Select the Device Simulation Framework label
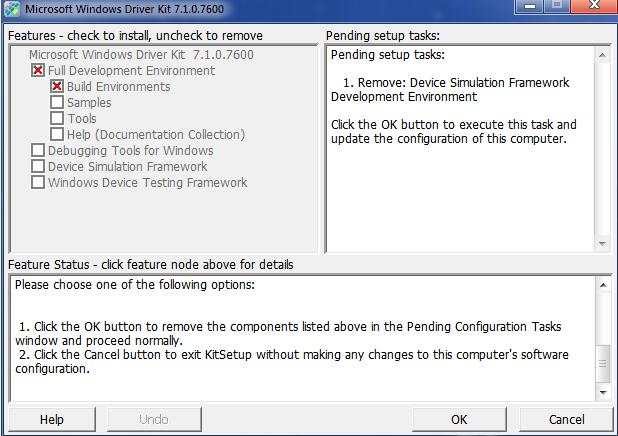This screenshot has width=618, height=436. [127, 167]
